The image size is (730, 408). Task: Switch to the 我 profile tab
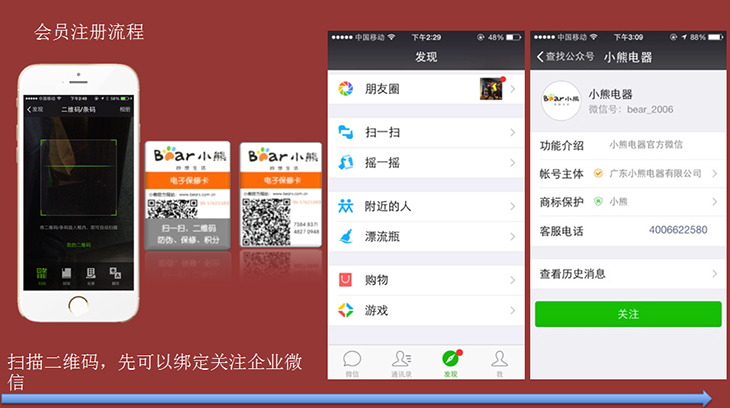499,364
